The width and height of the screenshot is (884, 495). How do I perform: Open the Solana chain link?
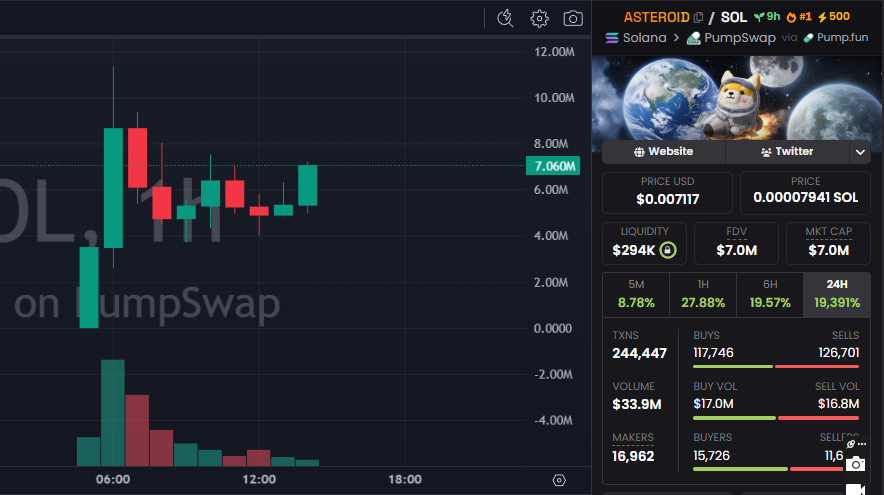(636, 38)
